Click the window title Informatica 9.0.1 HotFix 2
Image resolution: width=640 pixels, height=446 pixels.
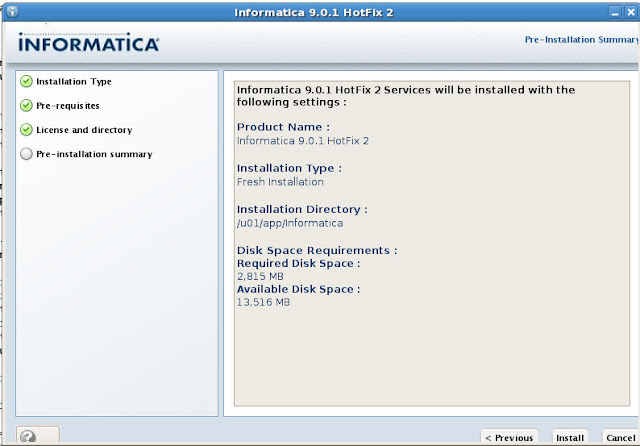coord(313,13)
